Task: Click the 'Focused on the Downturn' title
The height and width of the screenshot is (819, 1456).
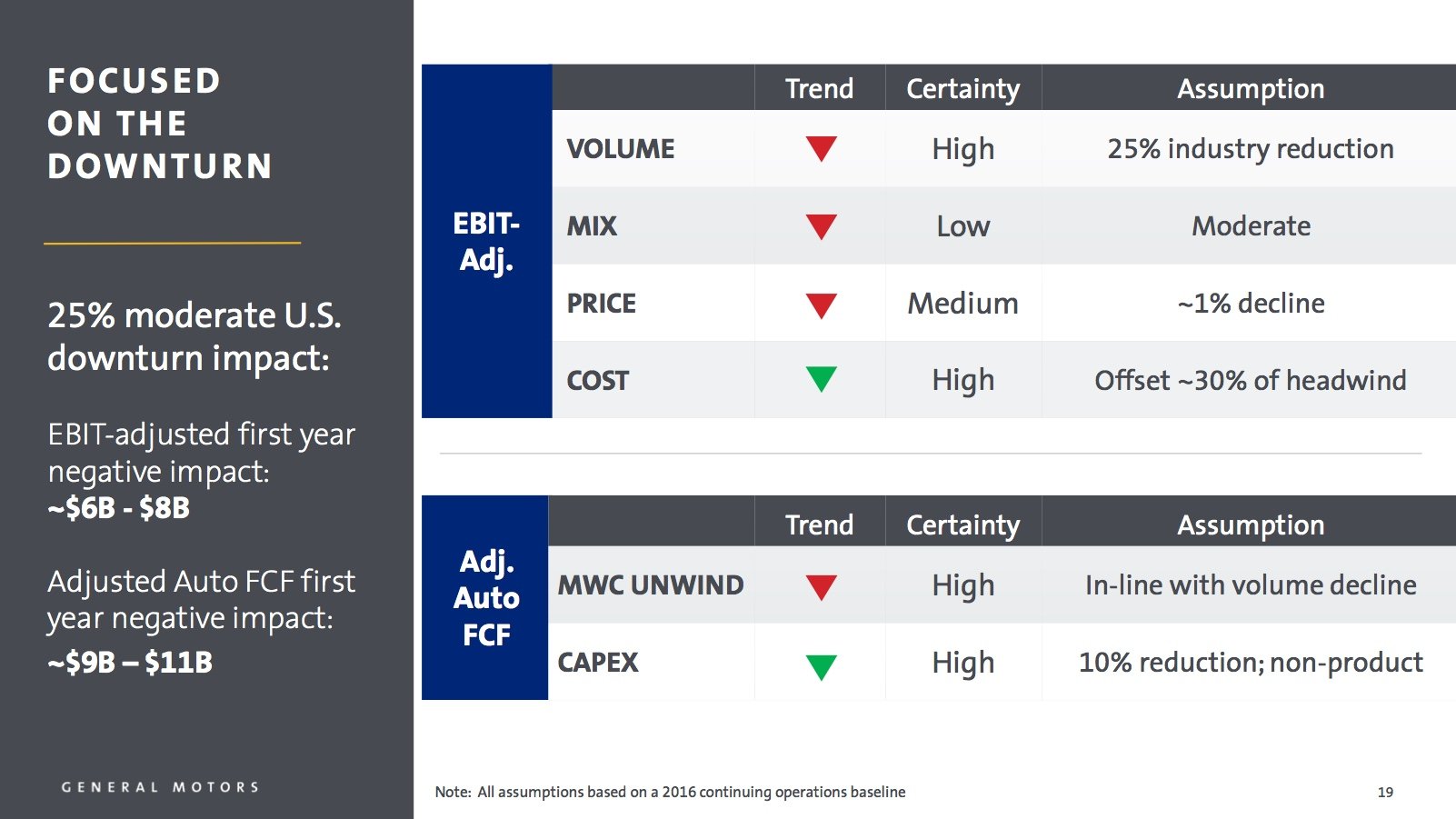Action: (160, 124)
